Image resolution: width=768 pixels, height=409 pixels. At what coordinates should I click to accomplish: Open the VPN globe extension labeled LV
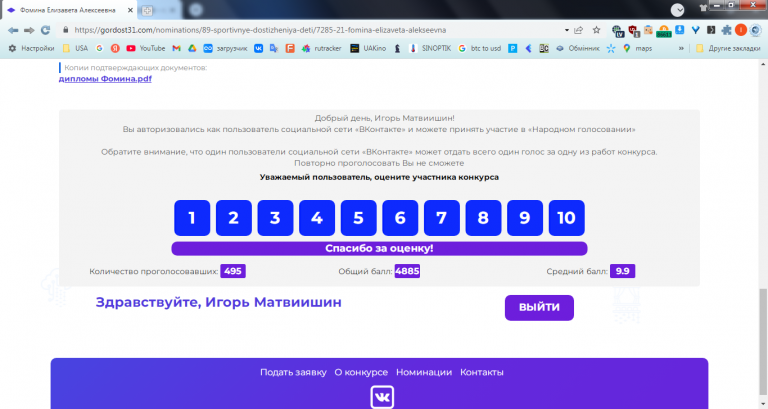tap(618, 31)
